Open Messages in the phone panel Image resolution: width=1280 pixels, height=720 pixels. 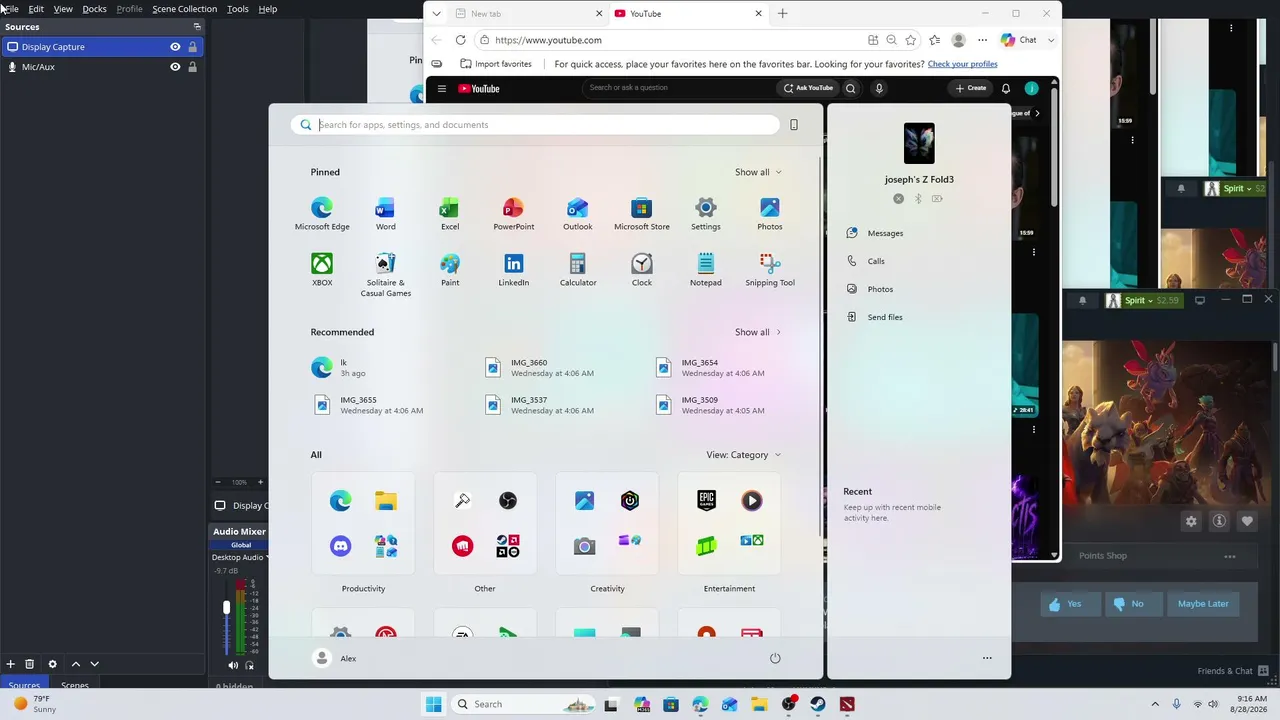click(885, 233)
